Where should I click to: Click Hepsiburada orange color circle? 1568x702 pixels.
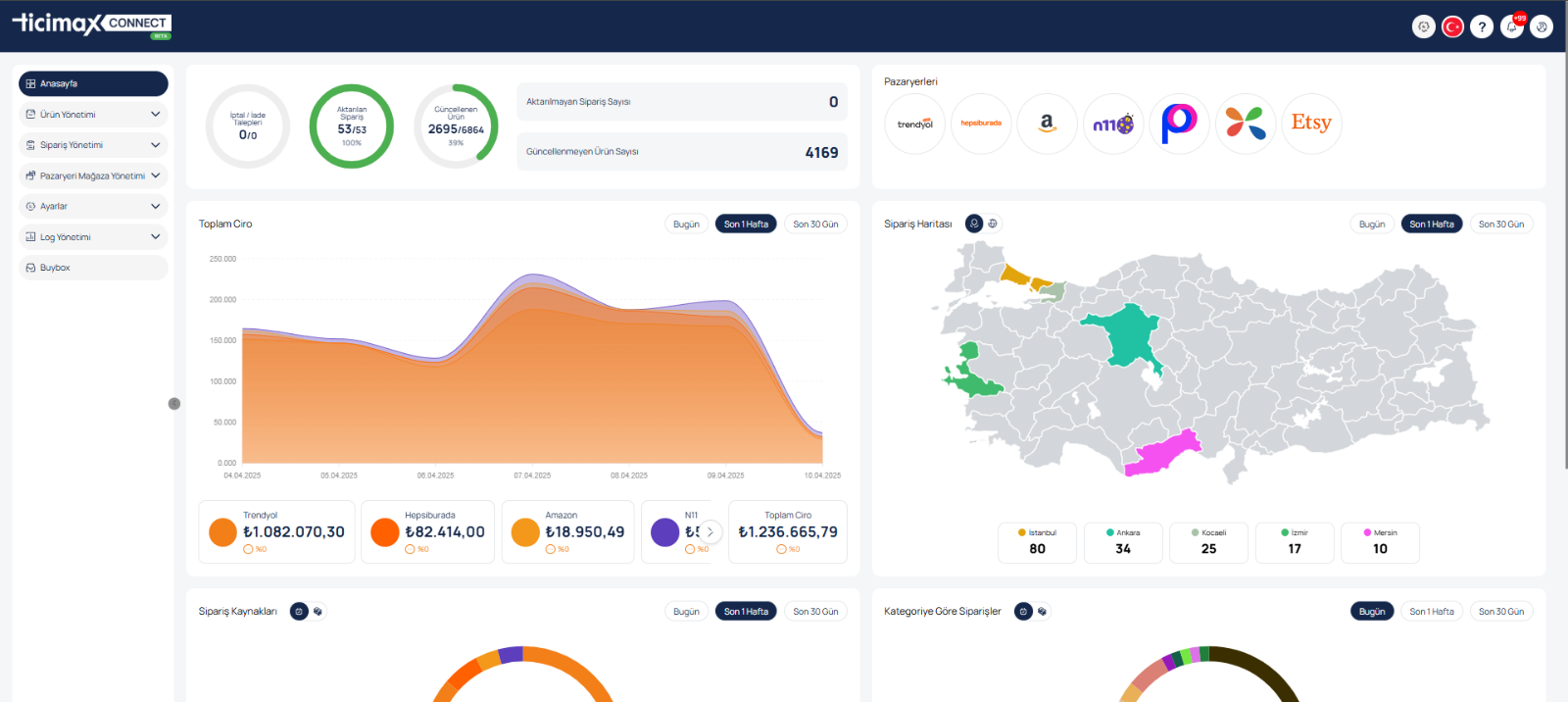click(x=385, y=532)
